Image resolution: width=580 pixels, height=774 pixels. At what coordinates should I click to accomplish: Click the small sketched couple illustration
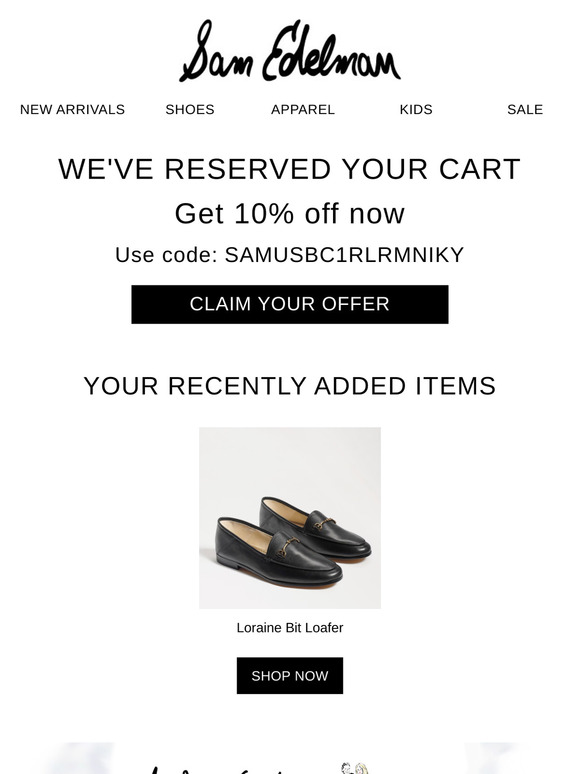[x=354, y=768]
